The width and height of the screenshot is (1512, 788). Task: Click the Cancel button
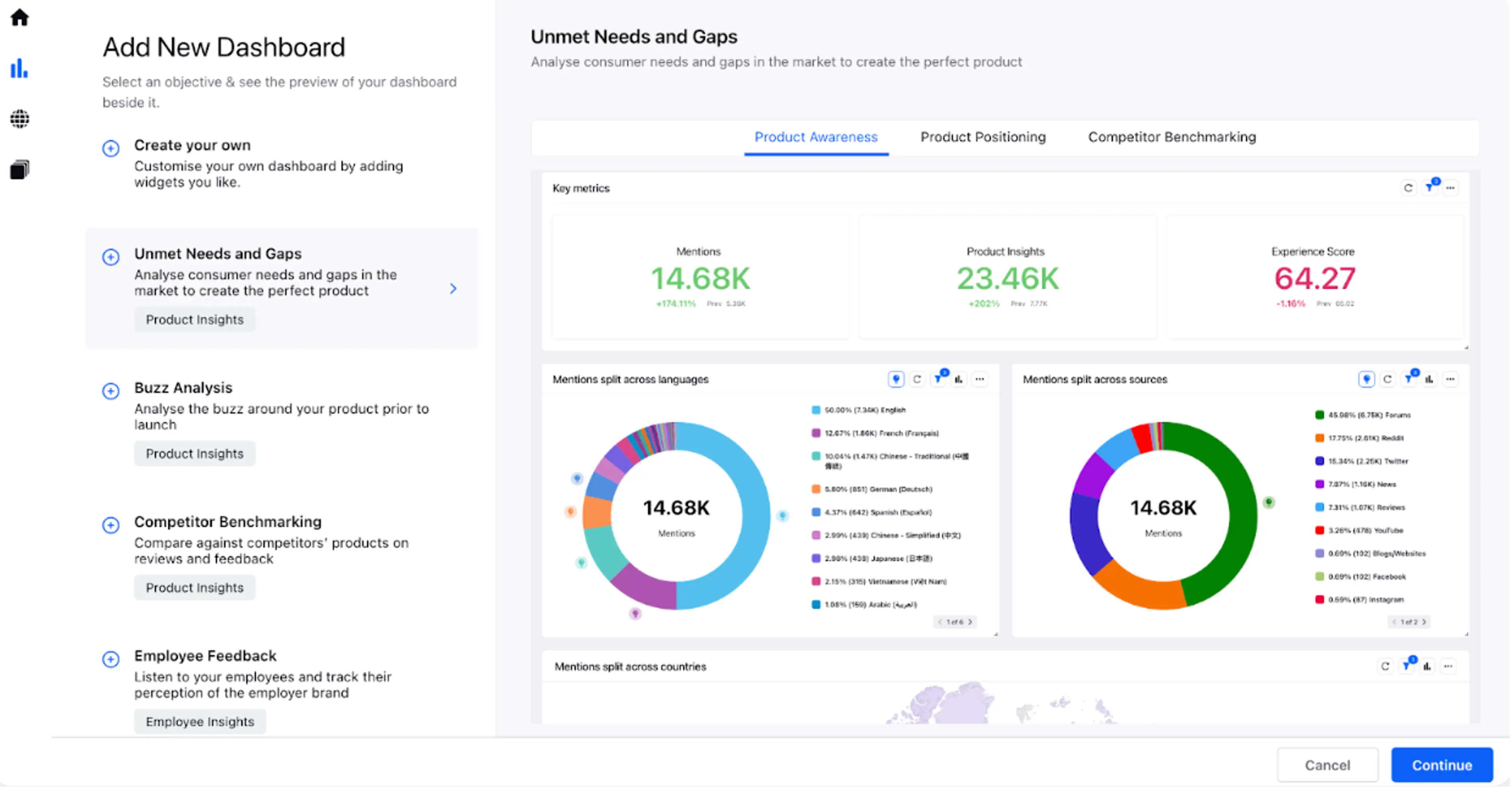click(x=1327, y=765)
